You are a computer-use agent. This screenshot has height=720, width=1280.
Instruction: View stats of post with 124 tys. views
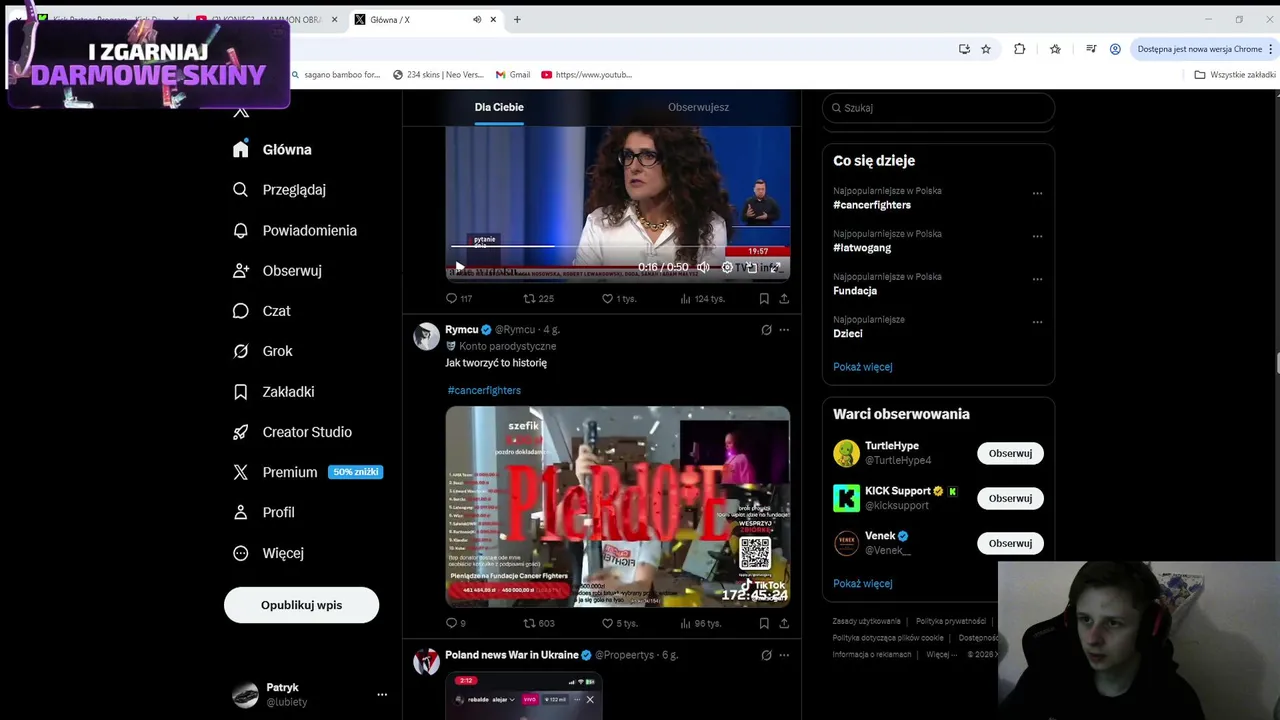[x=702, y=298]
